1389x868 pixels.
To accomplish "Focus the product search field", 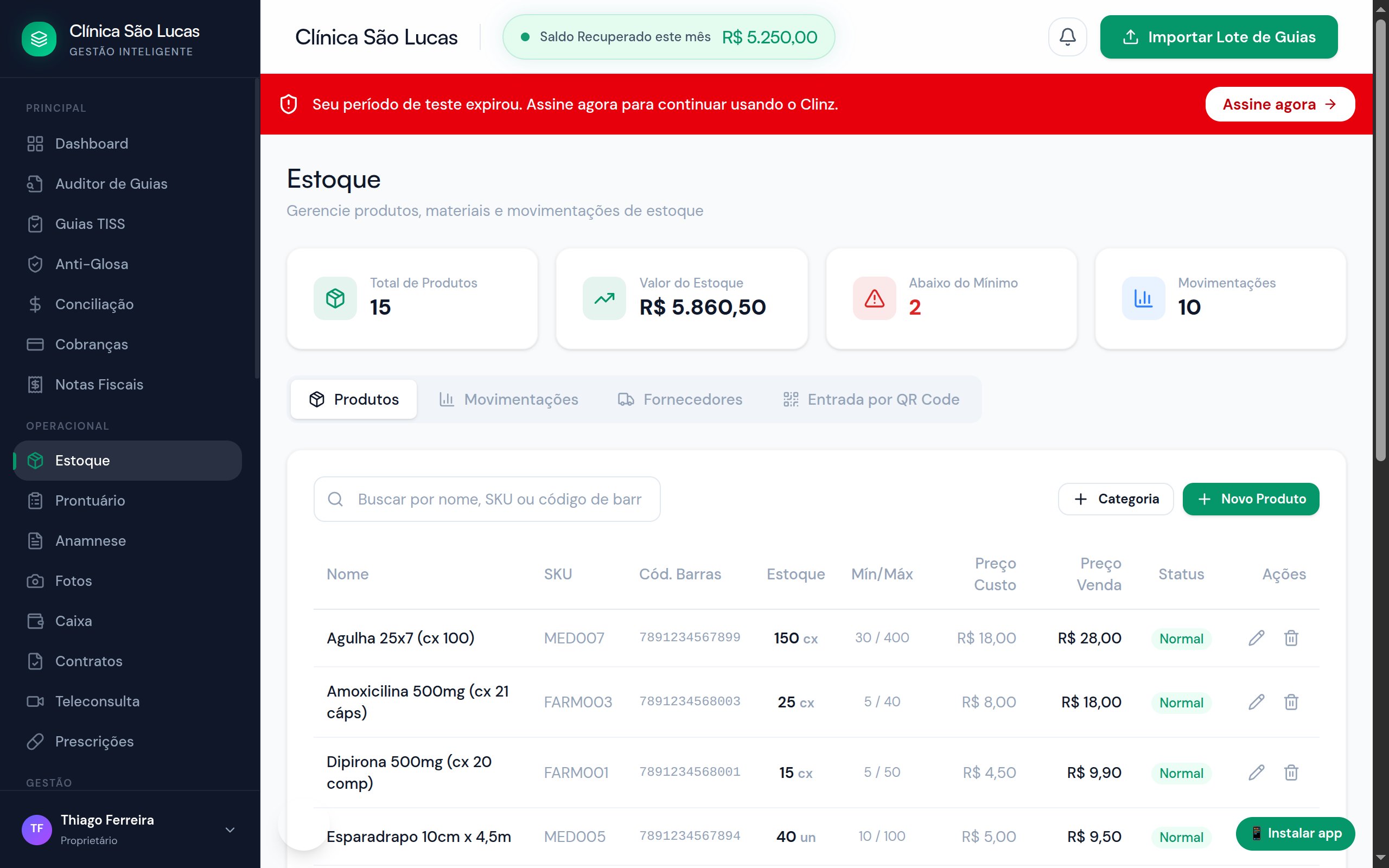I will pyautogui.click(x=498, y=499).
